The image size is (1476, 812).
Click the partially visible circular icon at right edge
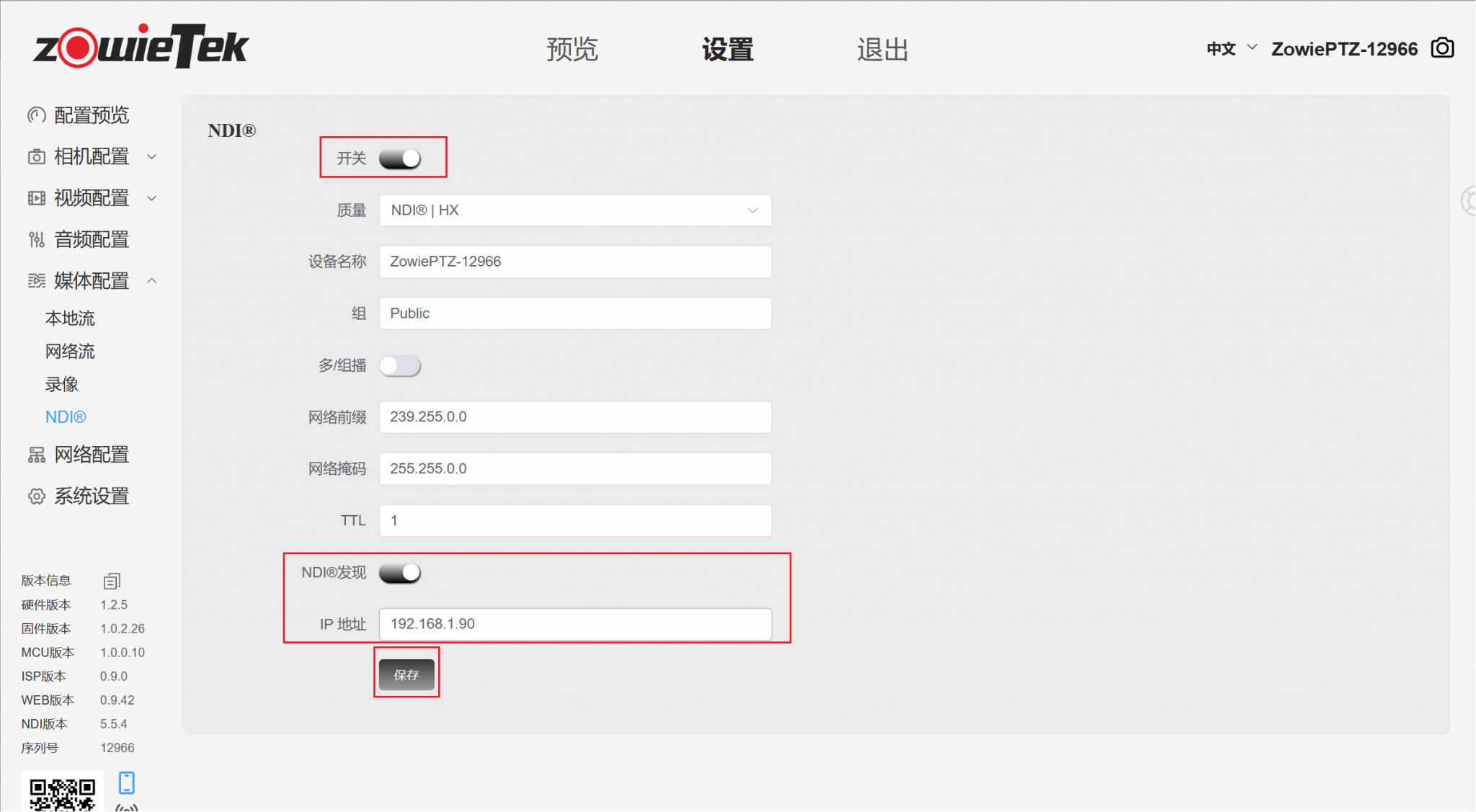point(1469,200)
